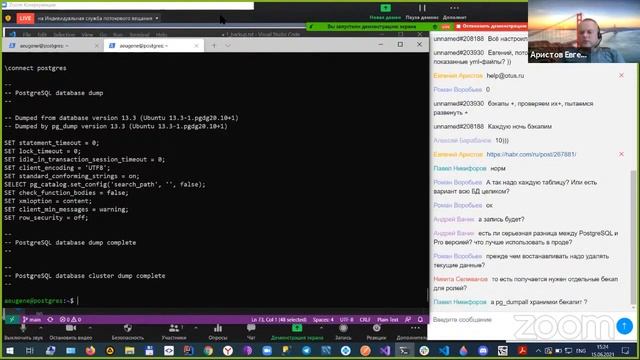Open the Zoom Participants panel
The image size is (640, 360).
[174, 332]
